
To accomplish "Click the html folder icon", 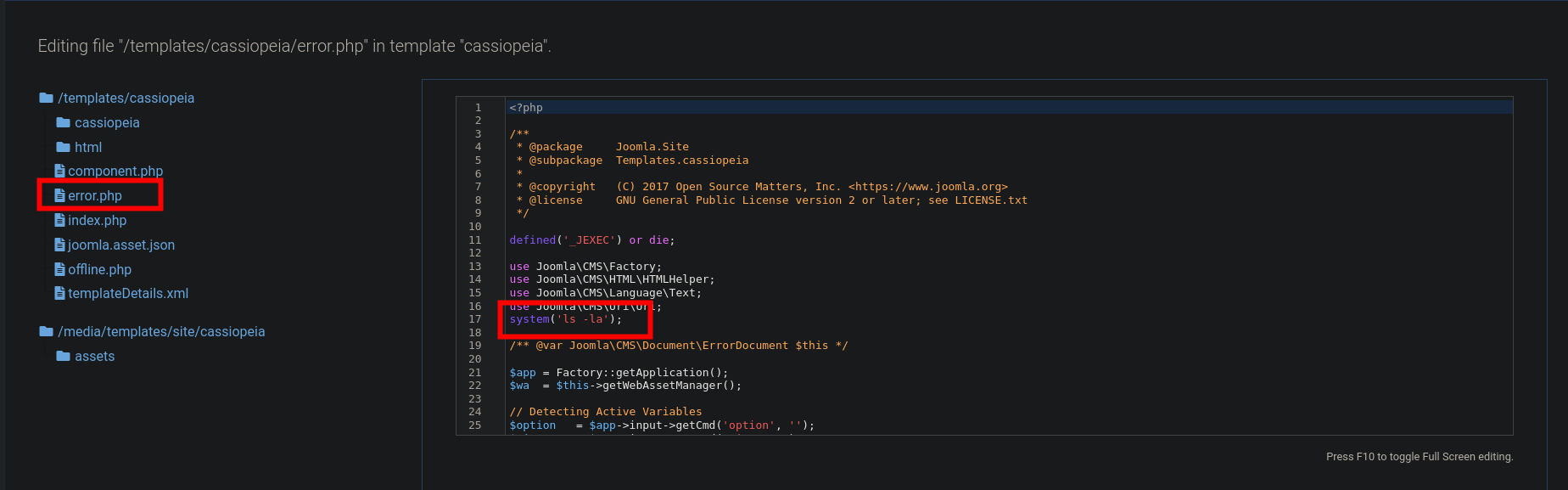I will pyautogui.click(x=63, y=148).
